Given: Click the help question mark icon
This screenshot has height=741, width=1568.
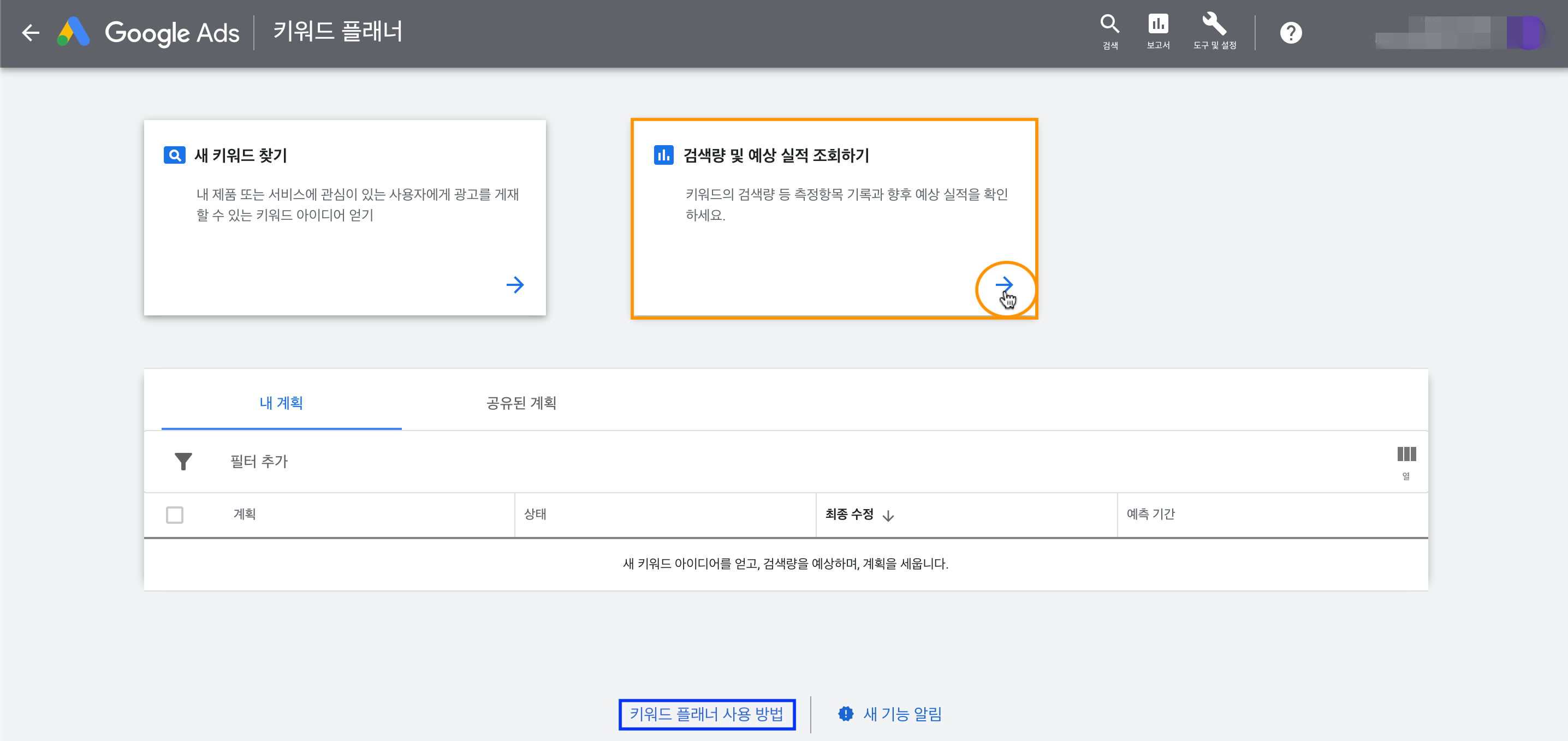Looking at the screenshot, I should 1291,33.
